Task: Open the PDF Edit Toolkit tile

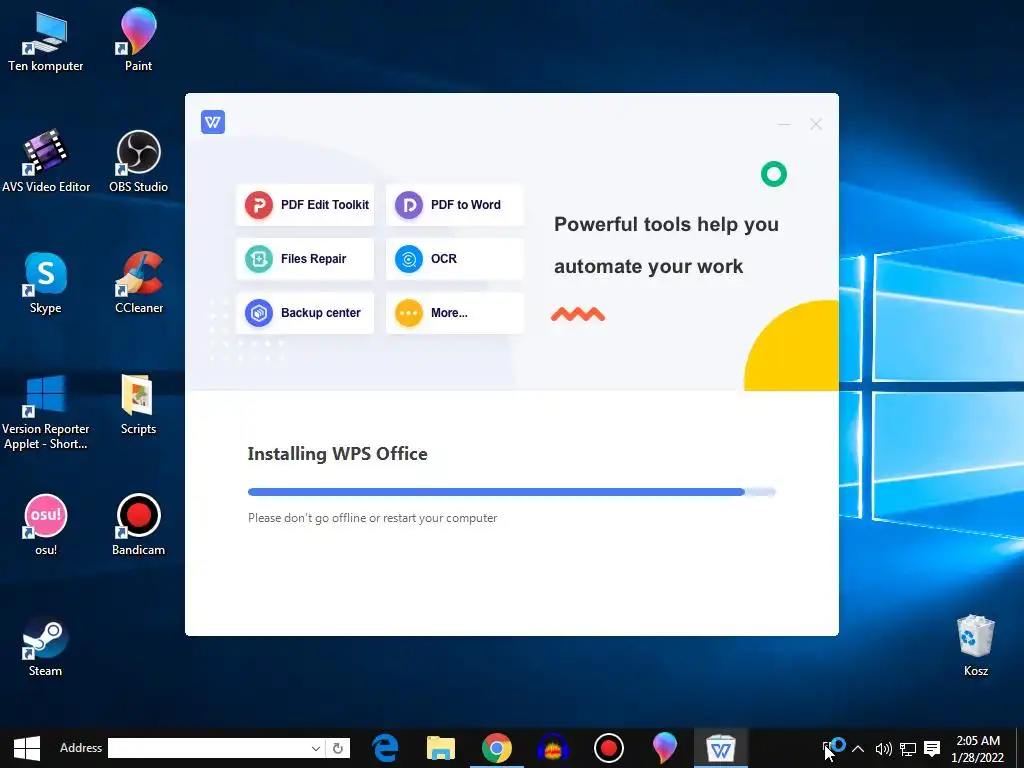Action: pyautogui.click(x=305, y=205)
